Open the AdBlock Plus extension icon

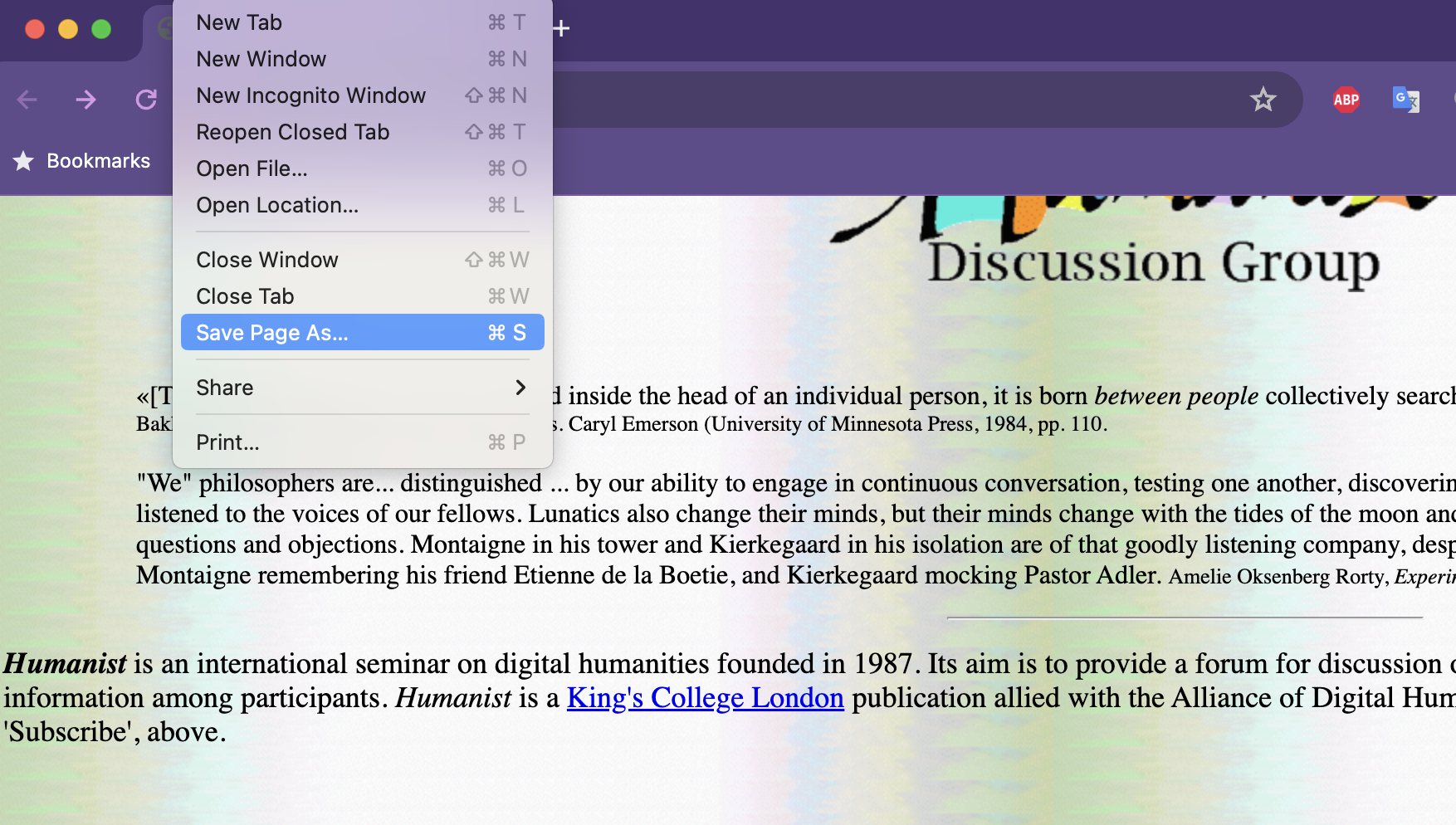click(x=1346, y=100)
